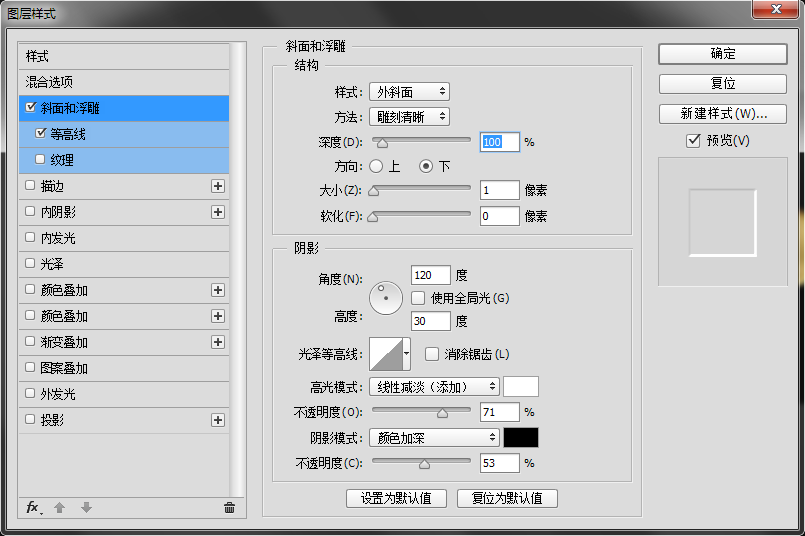Toggle the 预览 checkbox
The width and height of the screenshot is (805, 536).
(x=693, y=140)
